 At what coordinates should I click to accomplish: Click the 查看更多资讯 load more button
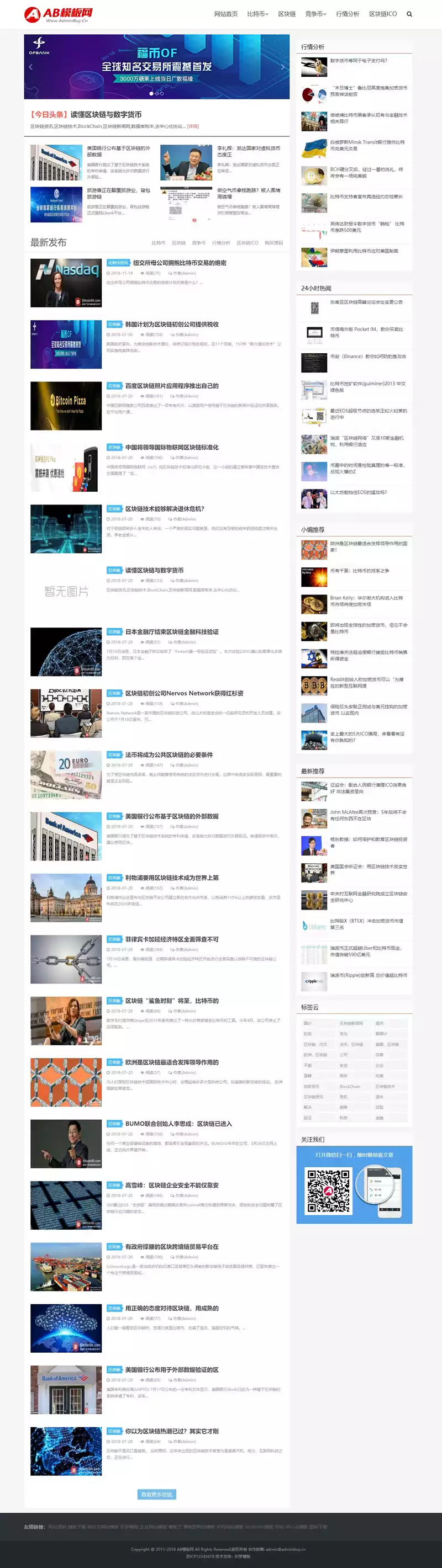[157, 1495]
